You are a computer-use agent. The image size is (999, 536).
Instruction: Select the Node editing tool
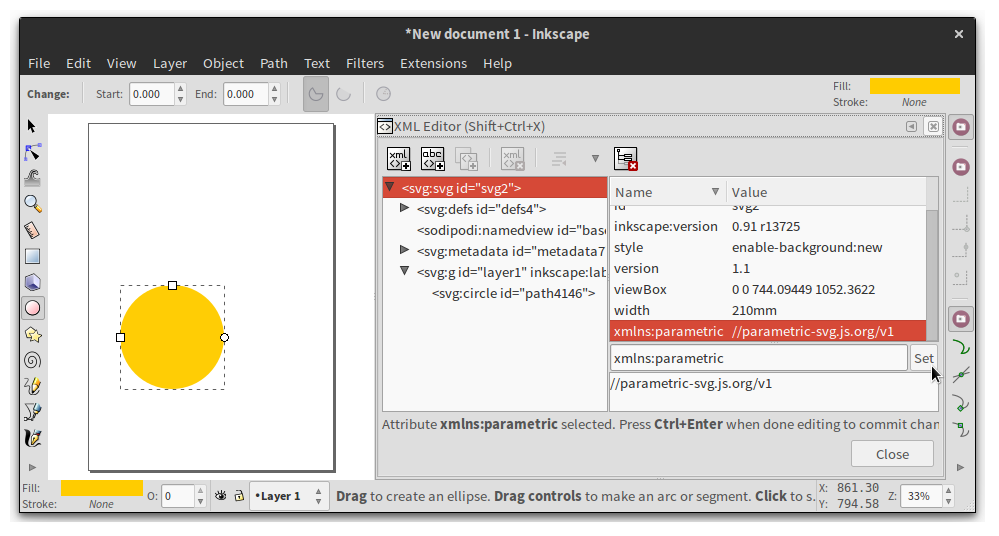(x=32, y=152)
